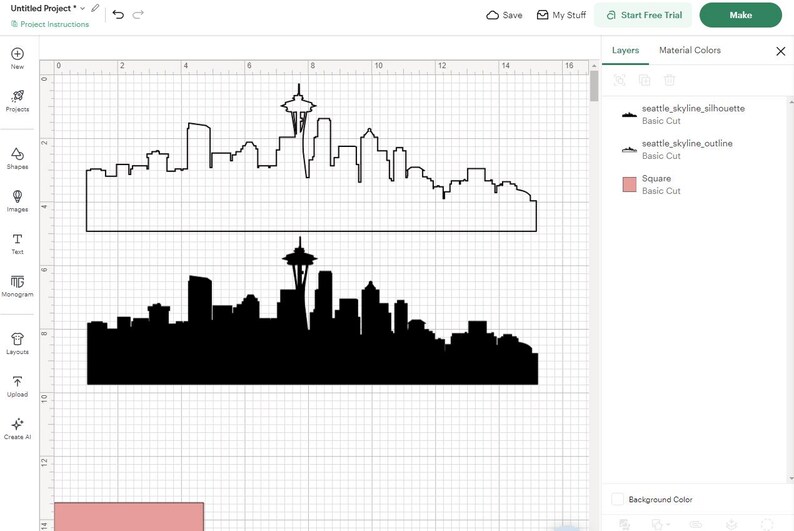Select the Text tool
The width and height of the screenshot is (794, 531).
[17, 243]
